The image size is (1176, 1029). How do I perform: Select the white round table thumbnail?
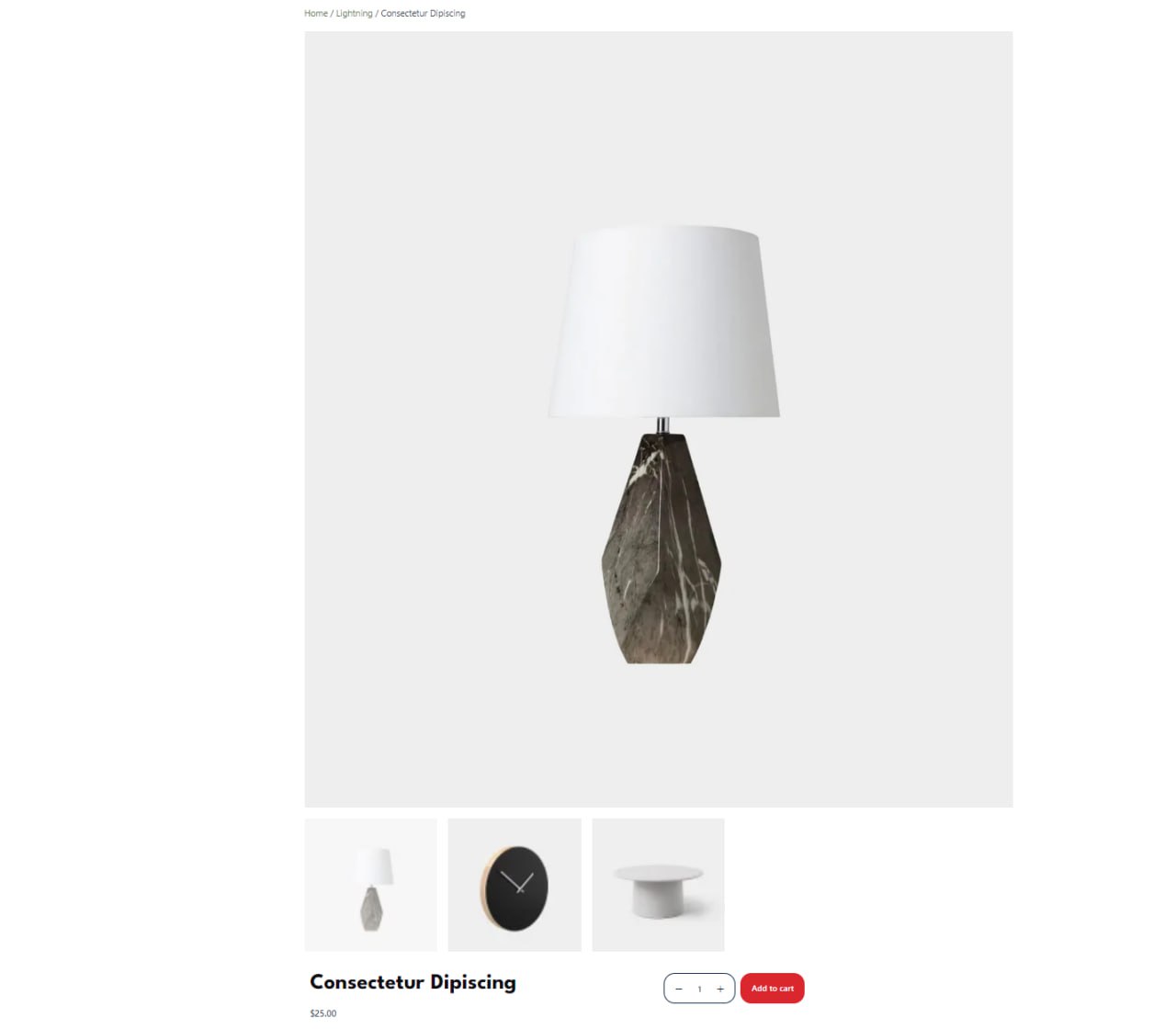(658, 885)
